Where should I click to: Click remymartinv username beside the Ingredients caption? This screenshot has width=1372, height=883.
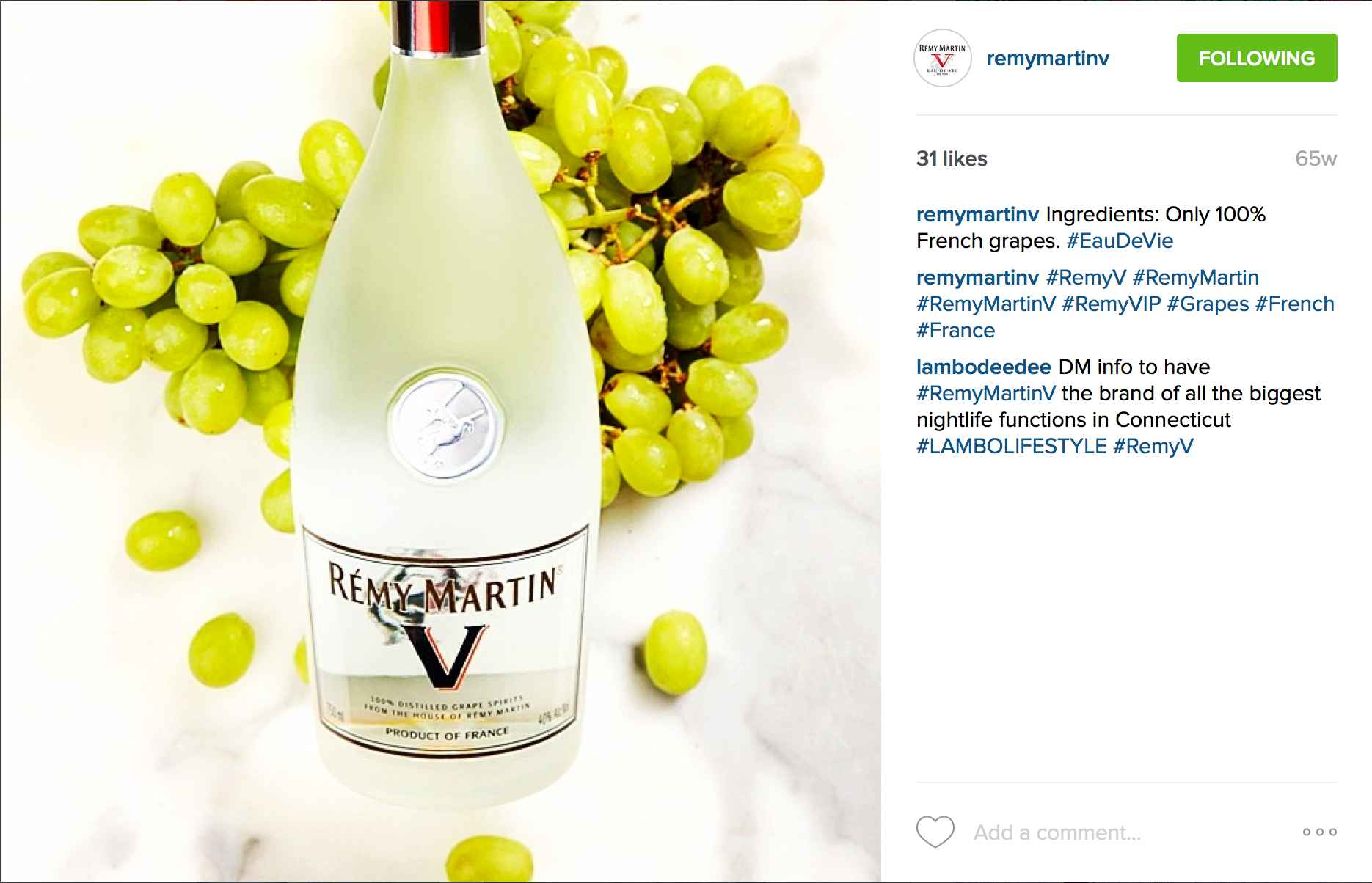pos(977,214)
